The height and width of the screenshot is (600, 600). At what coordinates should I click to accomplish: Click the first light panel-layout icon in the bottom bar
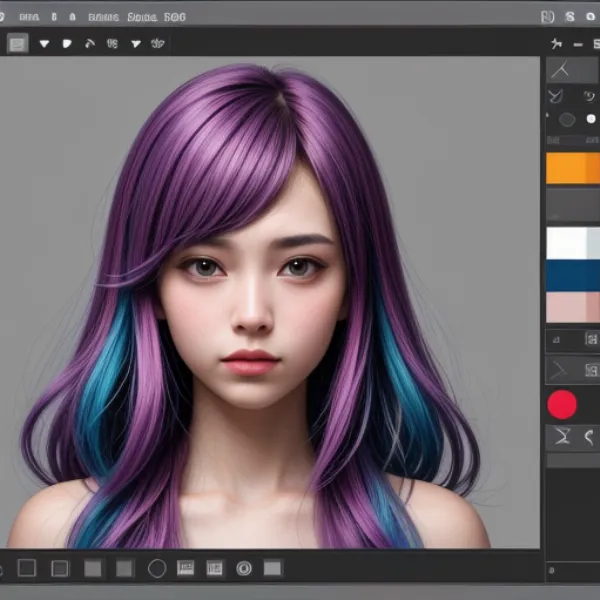pos(185,568)
